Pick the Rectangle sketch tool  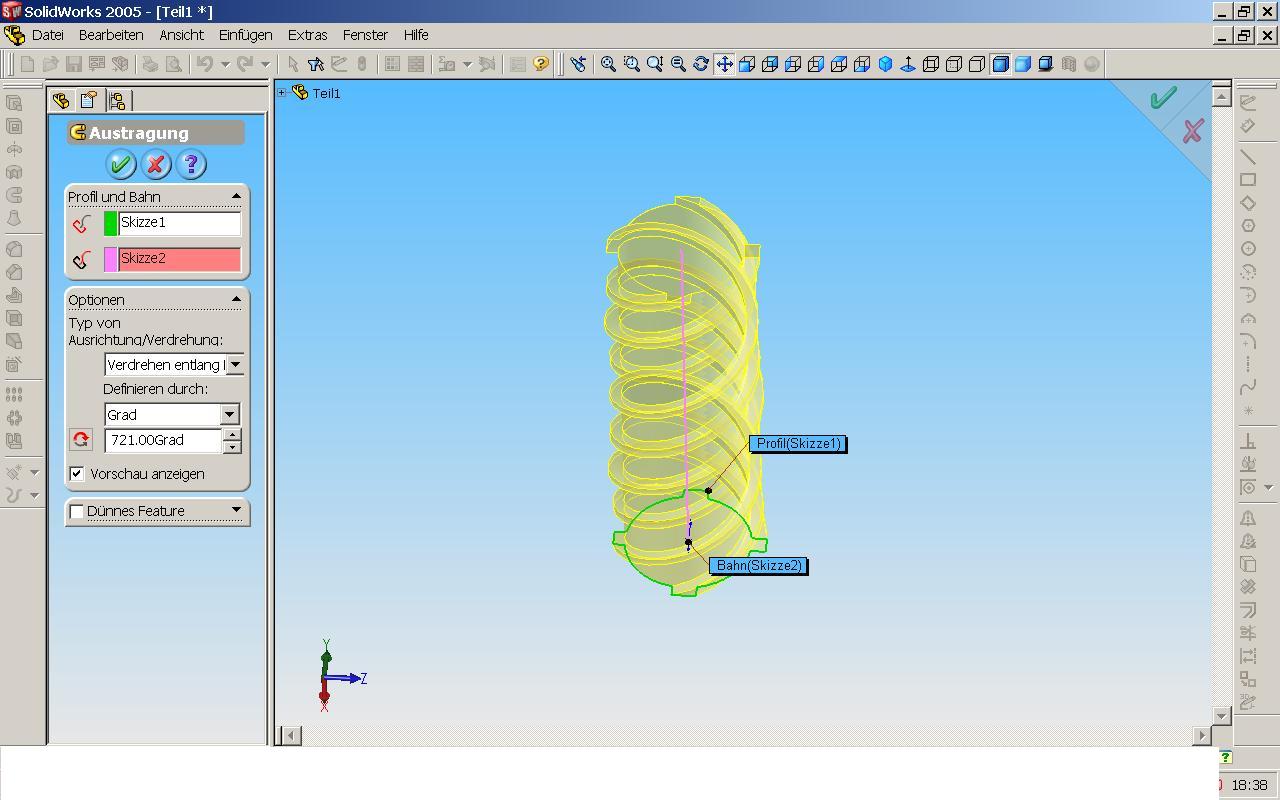pyautogui.click(x=1248, y=180)
